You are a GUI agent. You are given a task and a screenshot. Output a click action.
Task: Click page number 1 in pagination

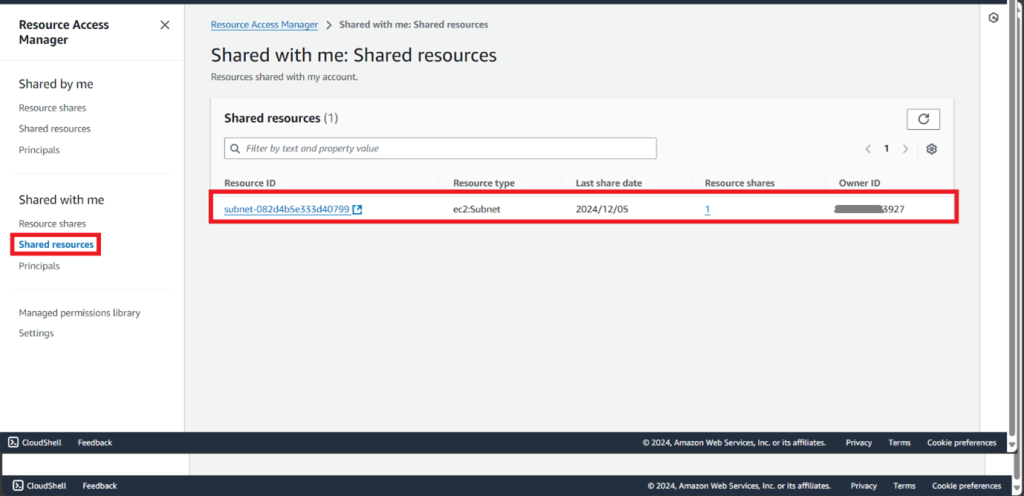(886, 149)
